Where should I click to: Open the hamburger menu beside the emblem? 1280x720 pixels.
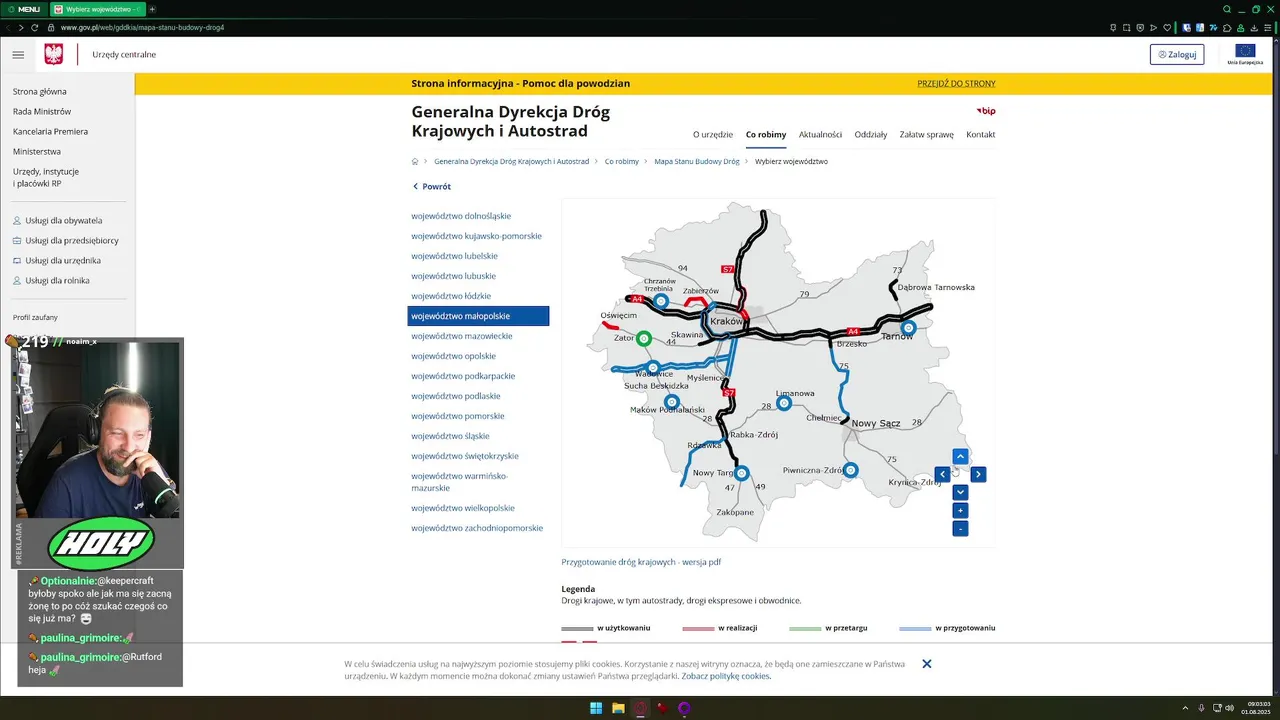18,55
